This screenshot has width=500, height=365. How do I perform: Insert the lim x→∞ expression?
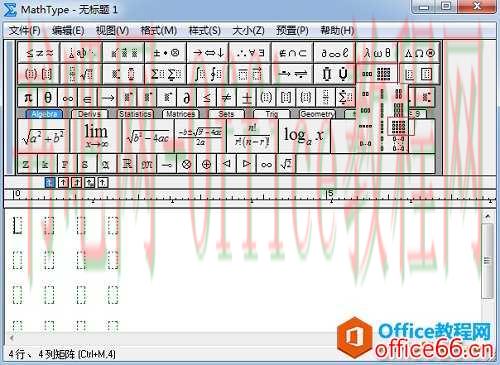click(96, 136)
